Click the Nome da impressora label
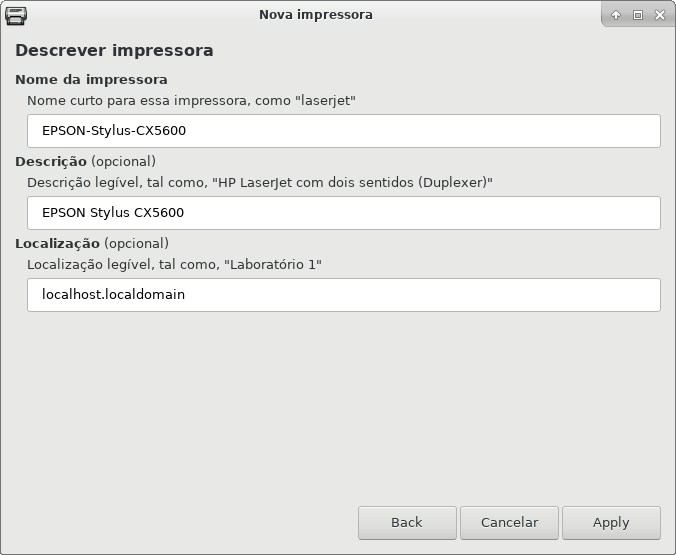Viewport: 676px width, 555px height. (91, 80)
